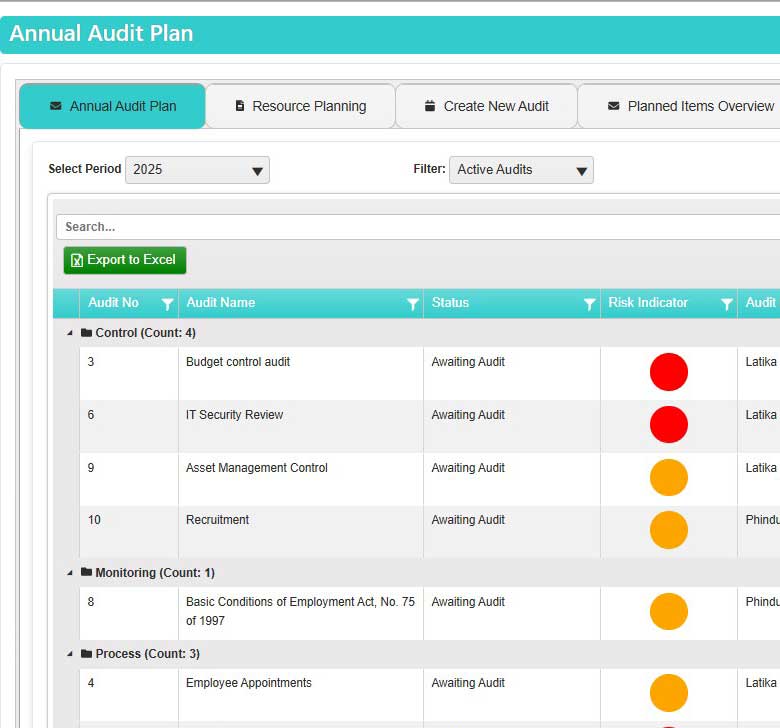Sort by the Audit Name column header

[221, 303]
